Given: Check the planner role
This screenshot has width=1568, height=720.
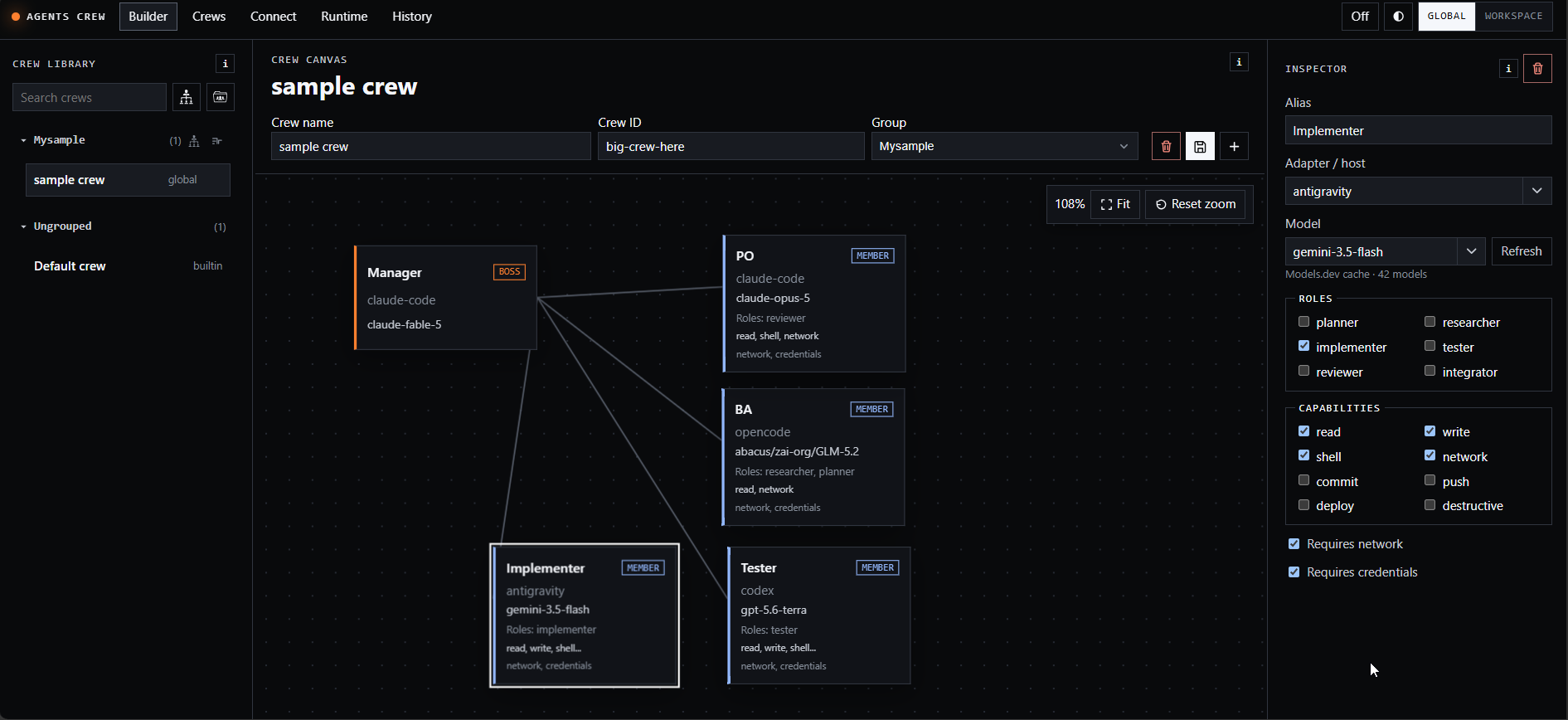Looking at the screenshot, I should [1304, 322].
